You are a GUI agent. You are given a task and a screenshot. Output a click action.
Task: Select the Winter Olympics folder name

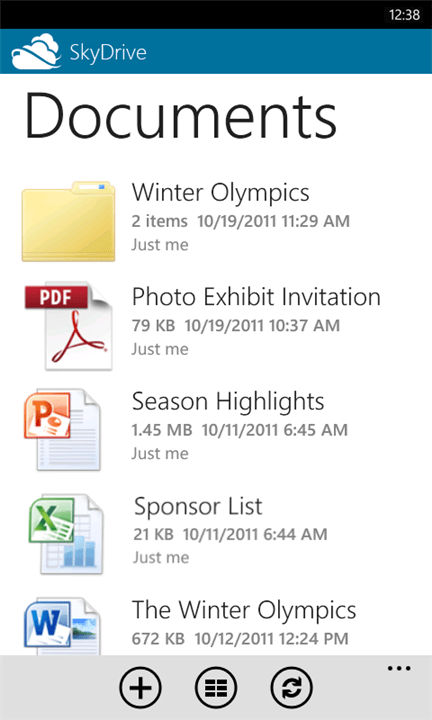220,193
